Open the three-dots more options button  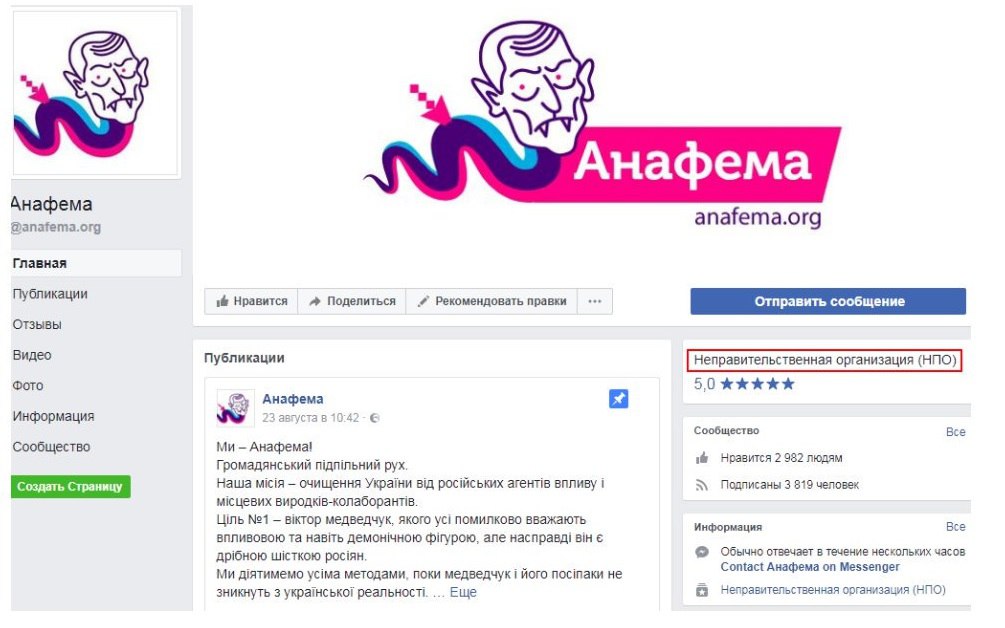[x=595, y=301]
